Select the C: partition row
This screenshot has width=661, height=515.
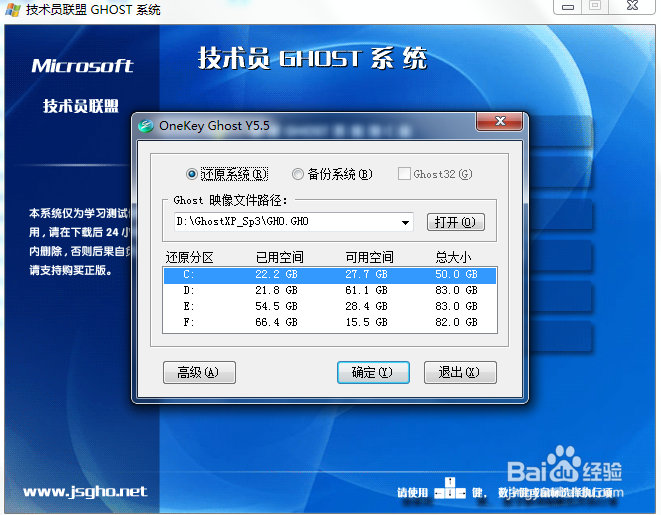pyautogui.click(x=330, y=275)
